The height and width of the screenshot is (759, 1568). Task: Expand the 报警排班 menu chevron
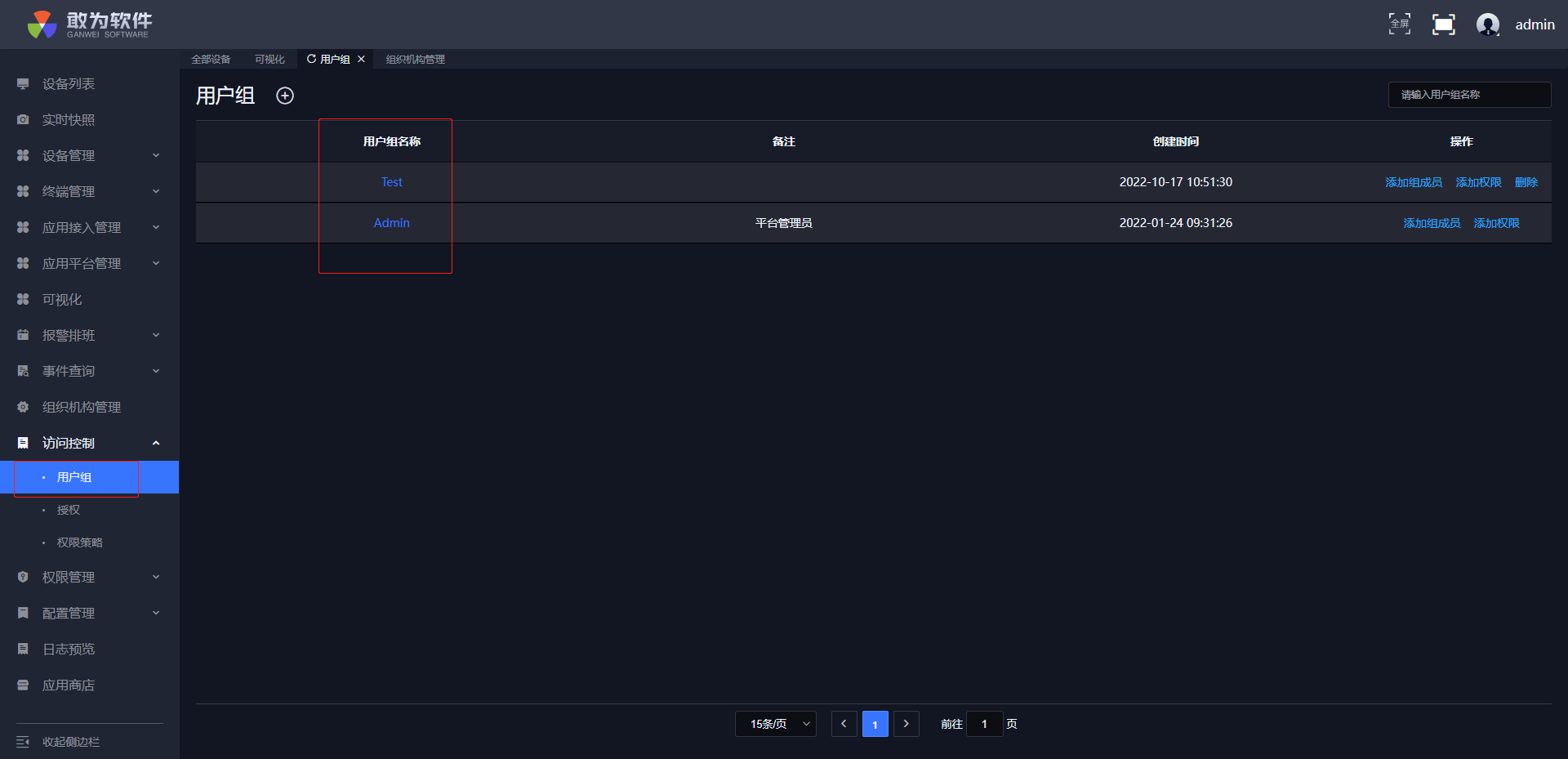156,336
